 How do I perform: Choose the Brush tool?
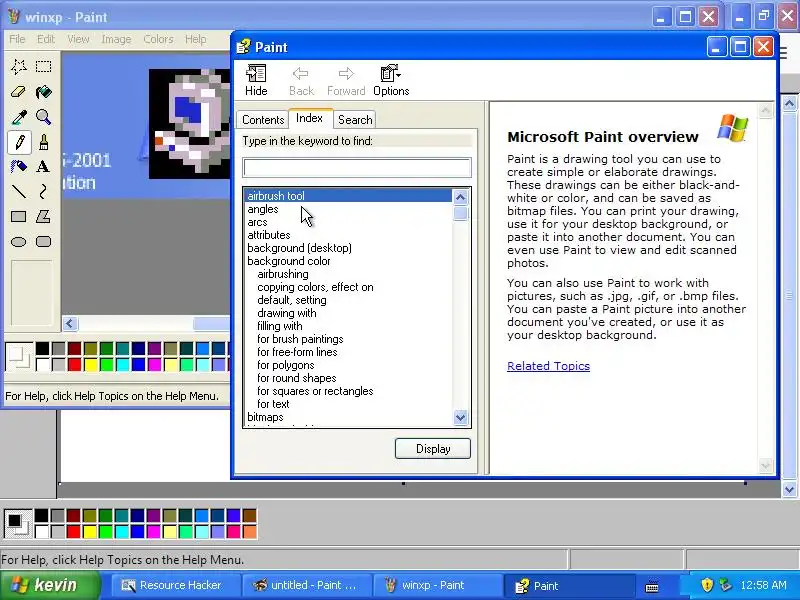pos(43,142)
